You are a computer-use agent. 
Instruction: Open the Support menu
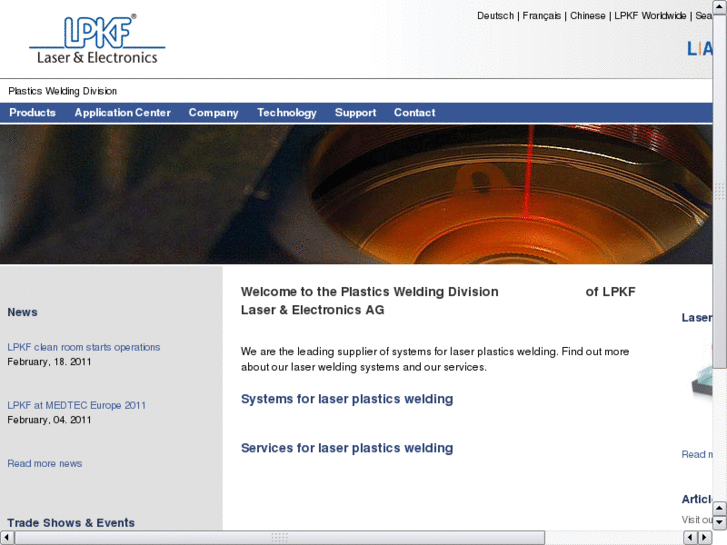point(356,113)
